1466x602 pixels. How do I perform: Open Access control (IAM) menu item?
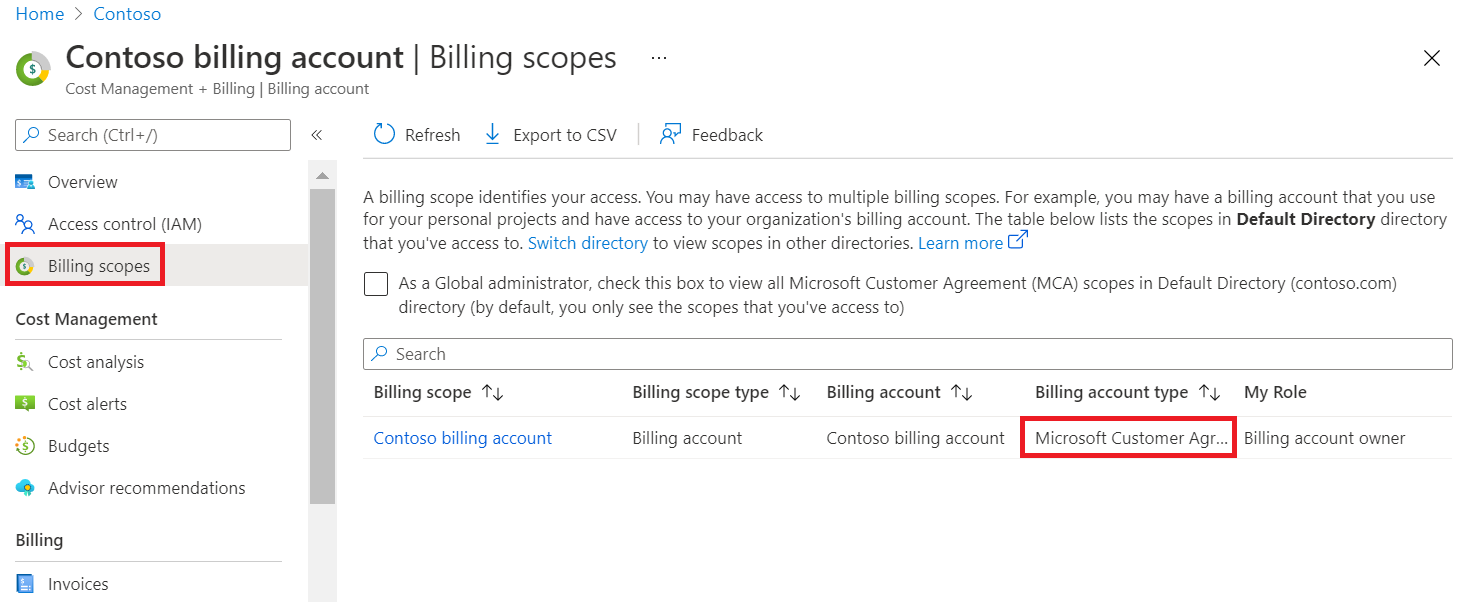click(x=124, y=224)
